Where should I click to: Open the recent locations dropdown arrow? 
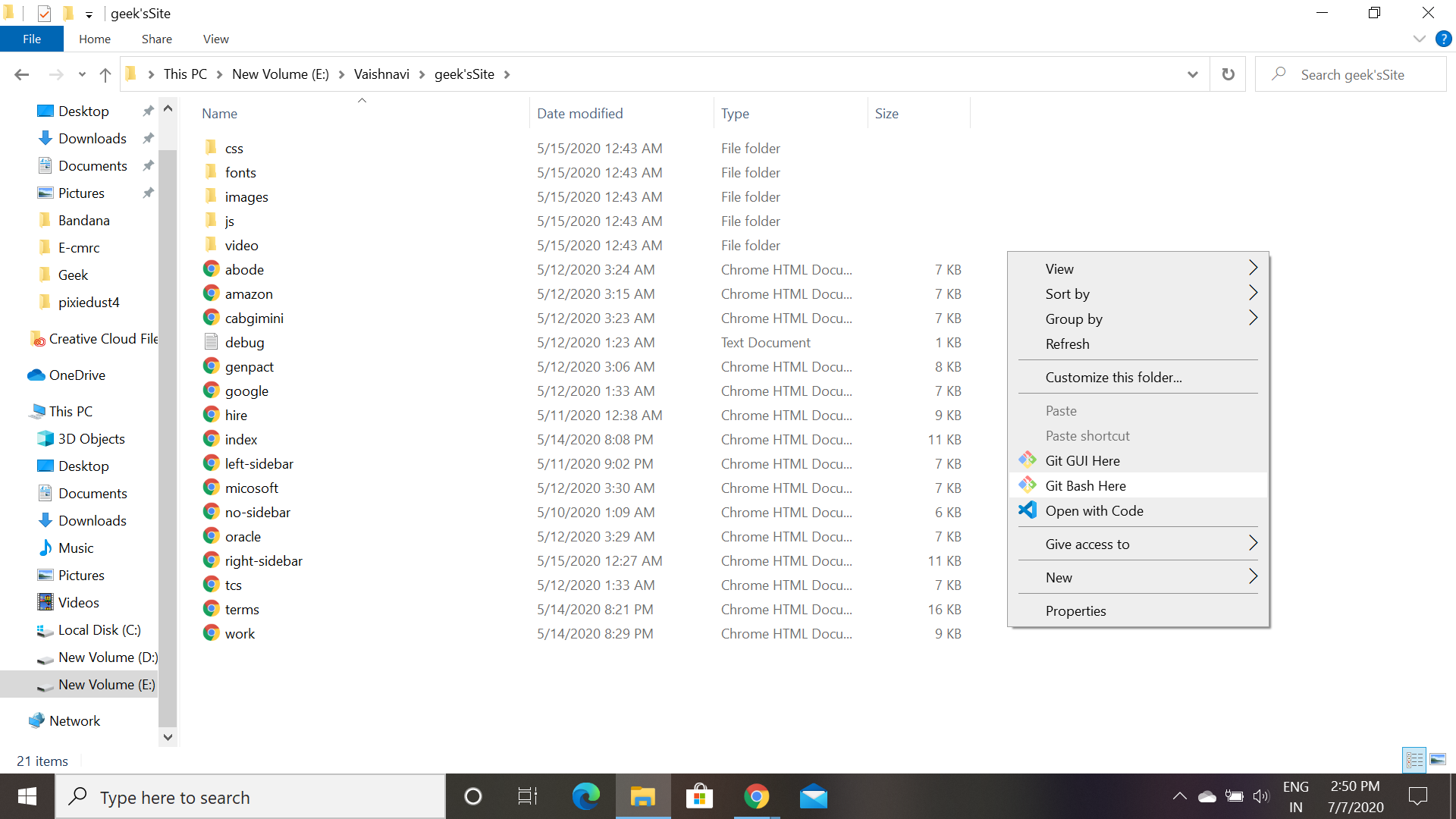coord(82,74)
